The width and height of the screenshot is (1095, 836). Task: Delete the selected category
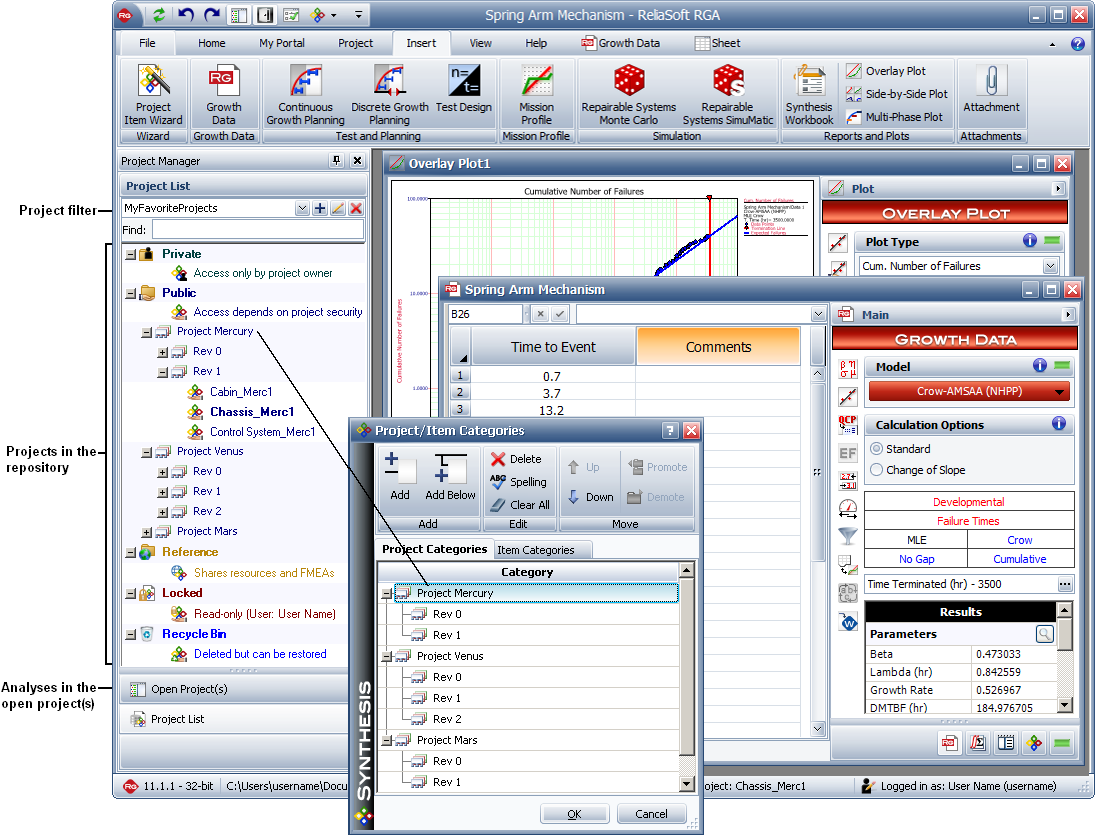point(517,459)
